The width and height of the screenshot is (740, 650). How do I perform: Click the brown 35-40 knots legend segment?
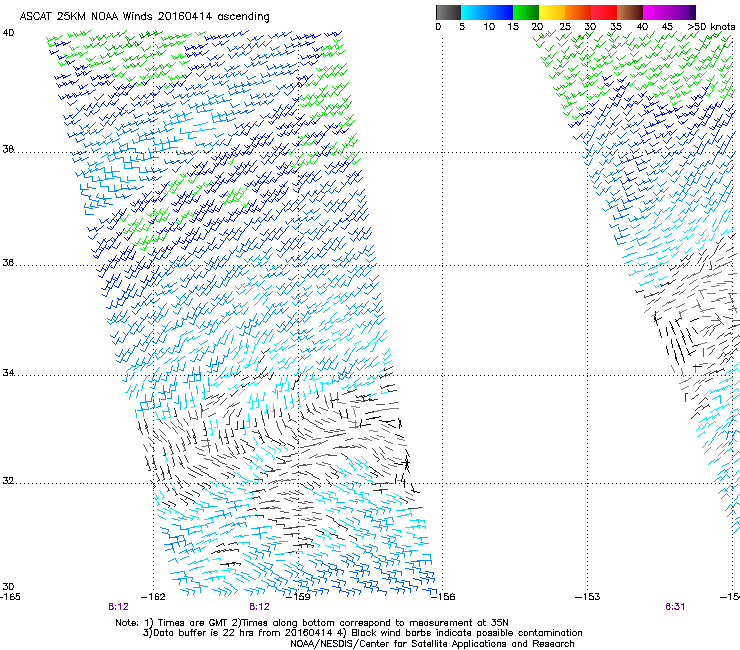click(630, 12)
